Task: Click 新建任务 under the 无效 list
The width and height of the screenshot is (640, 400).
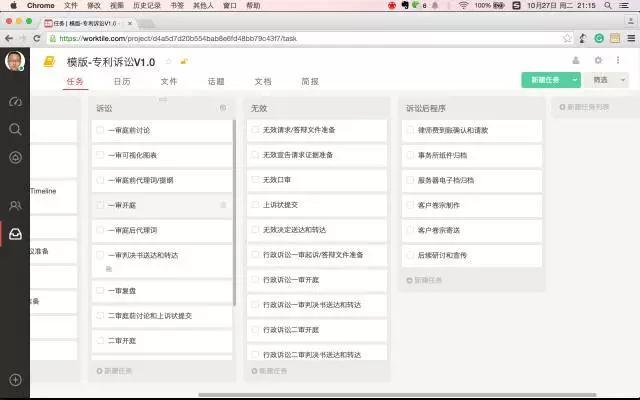Action: 269,371
